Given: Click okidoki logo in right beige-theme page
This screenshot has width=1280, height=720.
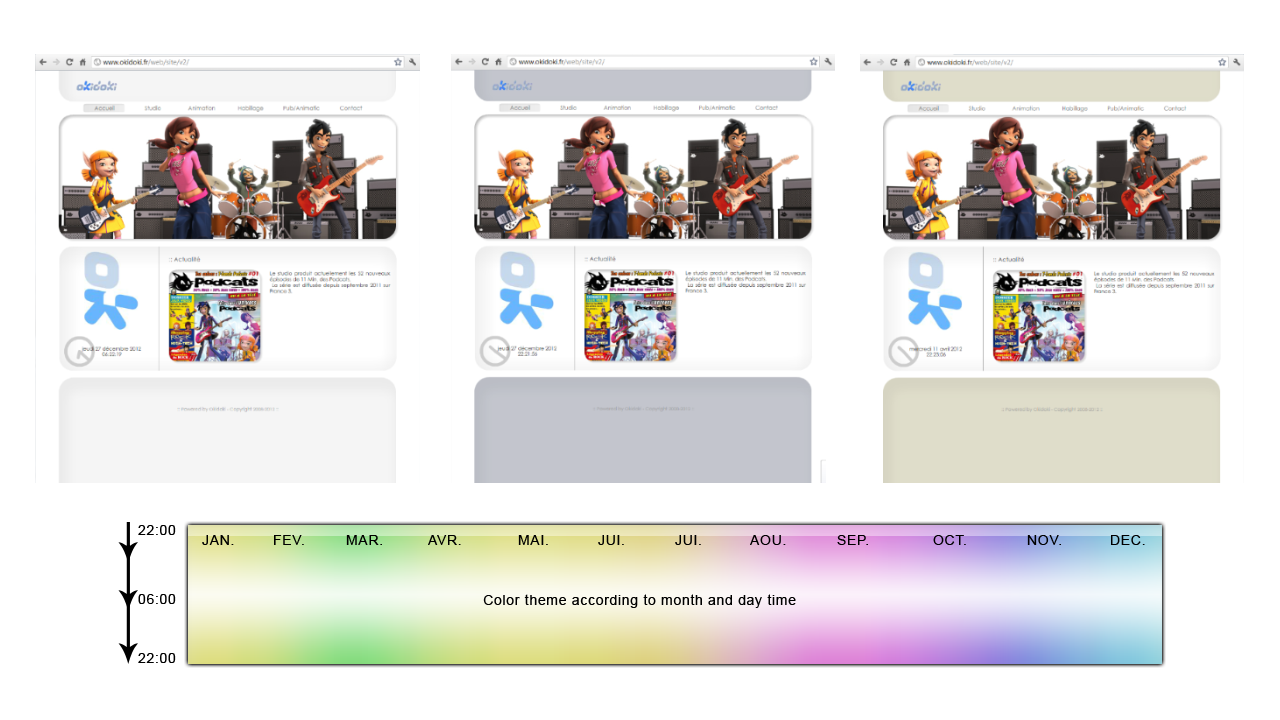Looking at the screenshot, I should point(921,86).
